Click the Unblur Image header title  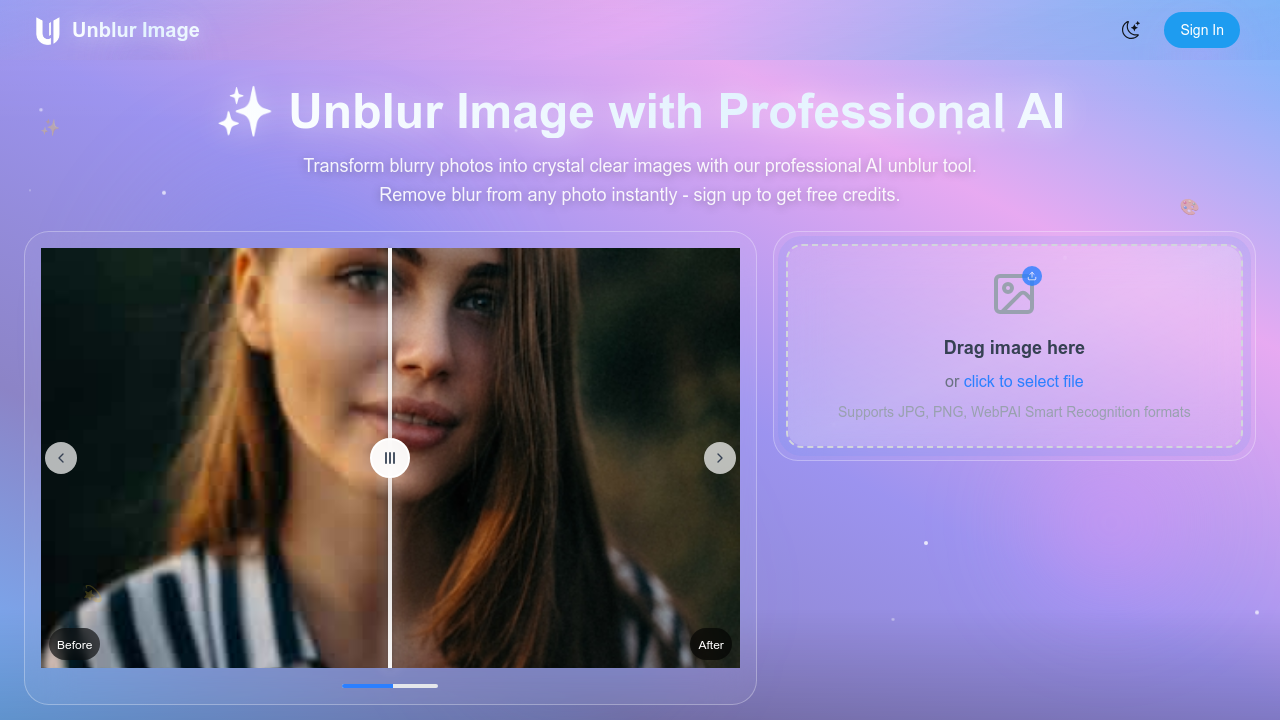(134, 30)
